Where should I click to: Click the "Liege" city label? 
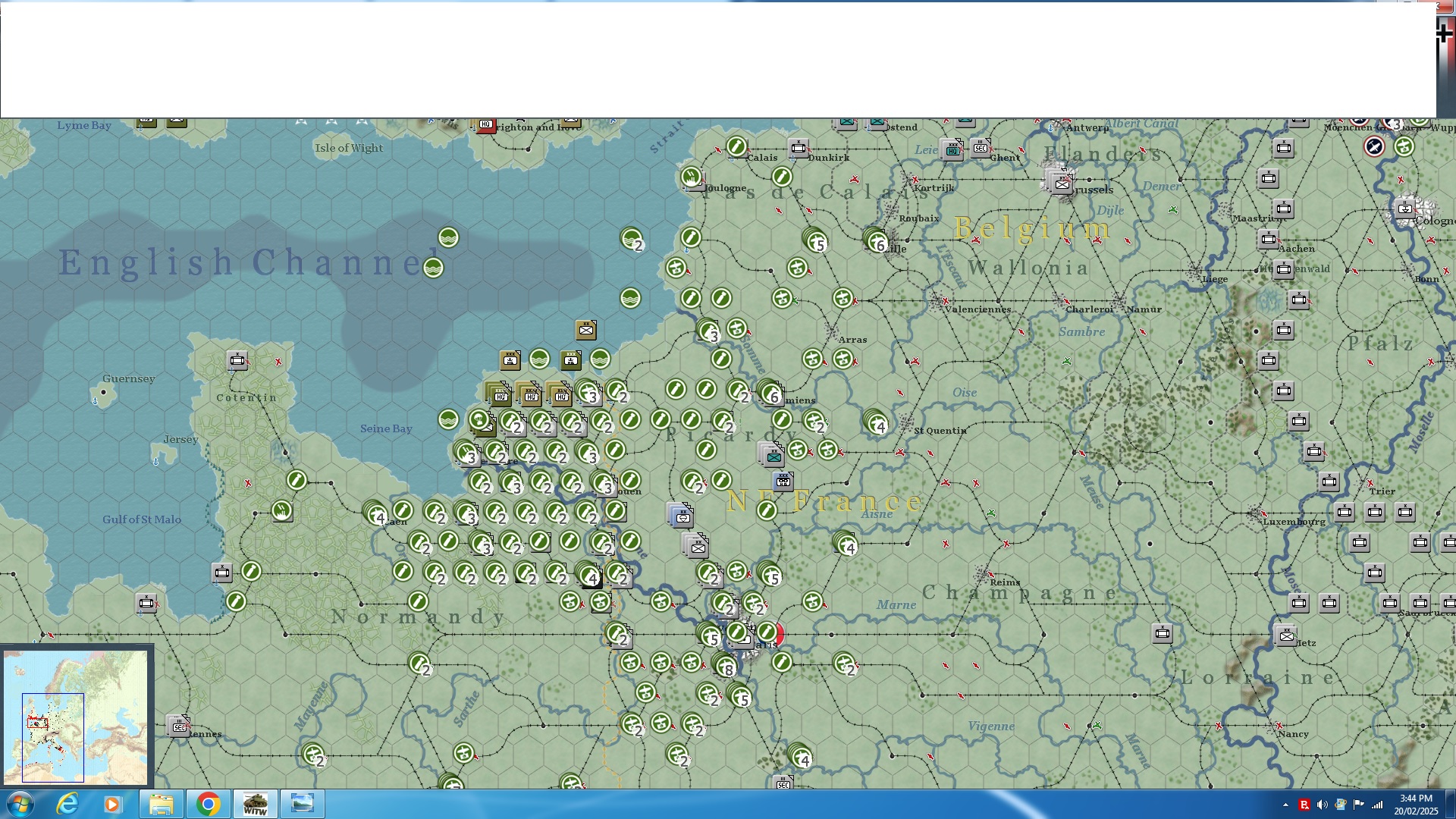tap(1215, 279)
